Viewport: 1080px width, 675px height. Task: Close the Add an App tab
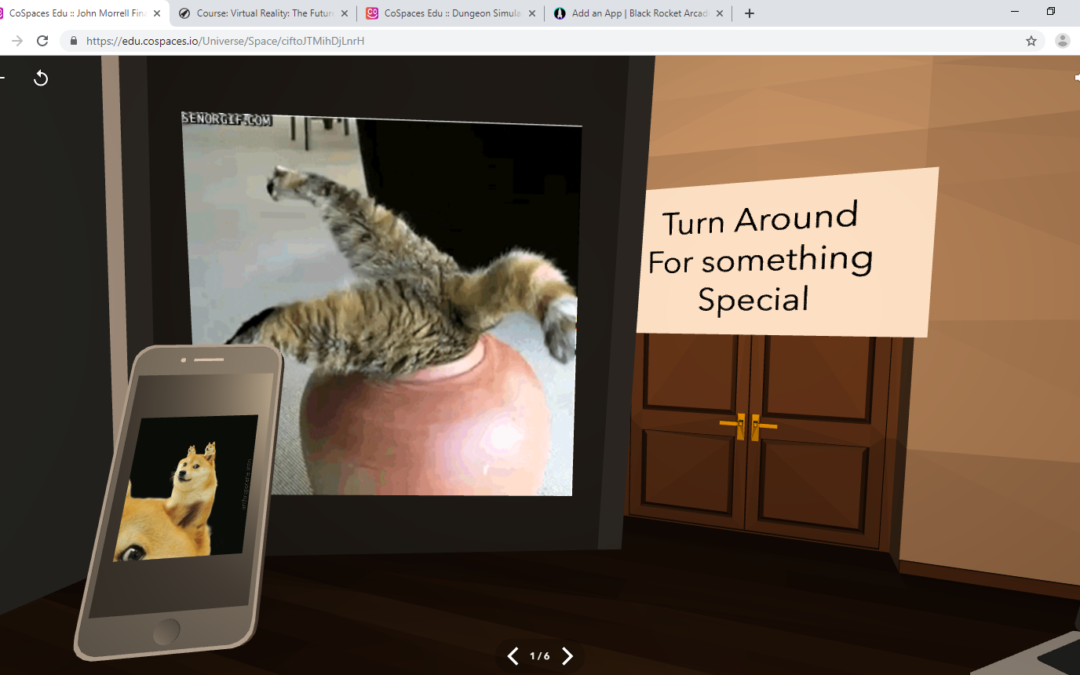tap(720, 13)
